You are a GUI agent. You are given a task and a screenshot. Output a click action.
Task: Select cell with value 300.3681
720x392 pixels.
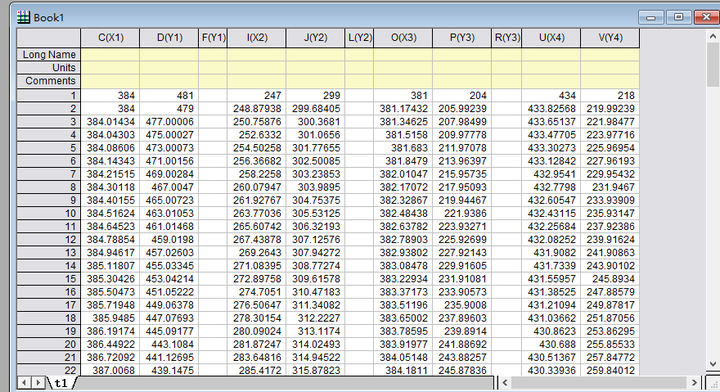[x=315, y=122]
